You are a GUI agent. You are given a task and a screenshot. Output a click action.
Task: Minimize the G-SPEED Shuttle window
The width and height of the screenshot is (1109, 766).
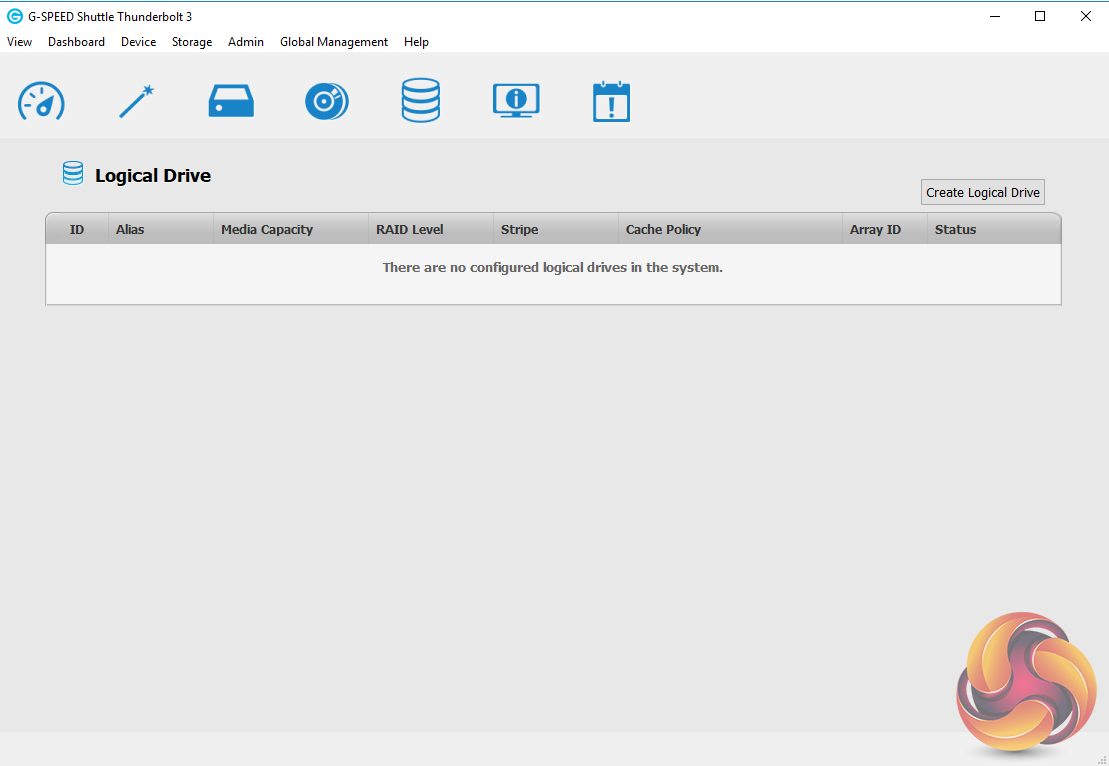(x=995, y=16)
